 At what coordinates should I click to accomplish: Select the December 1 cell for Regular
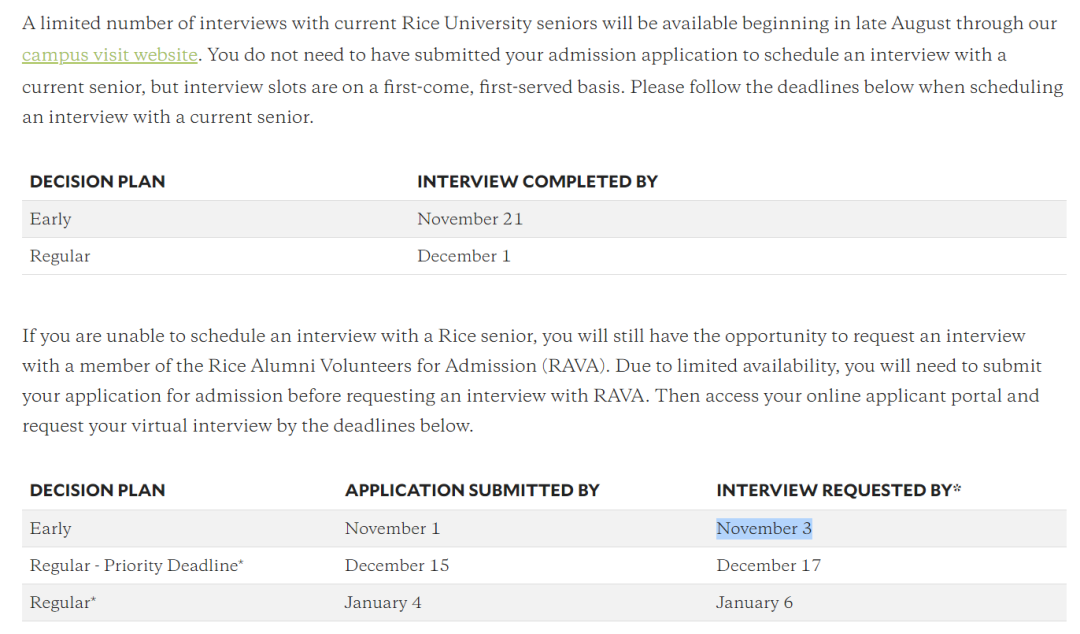pos(464,256)
